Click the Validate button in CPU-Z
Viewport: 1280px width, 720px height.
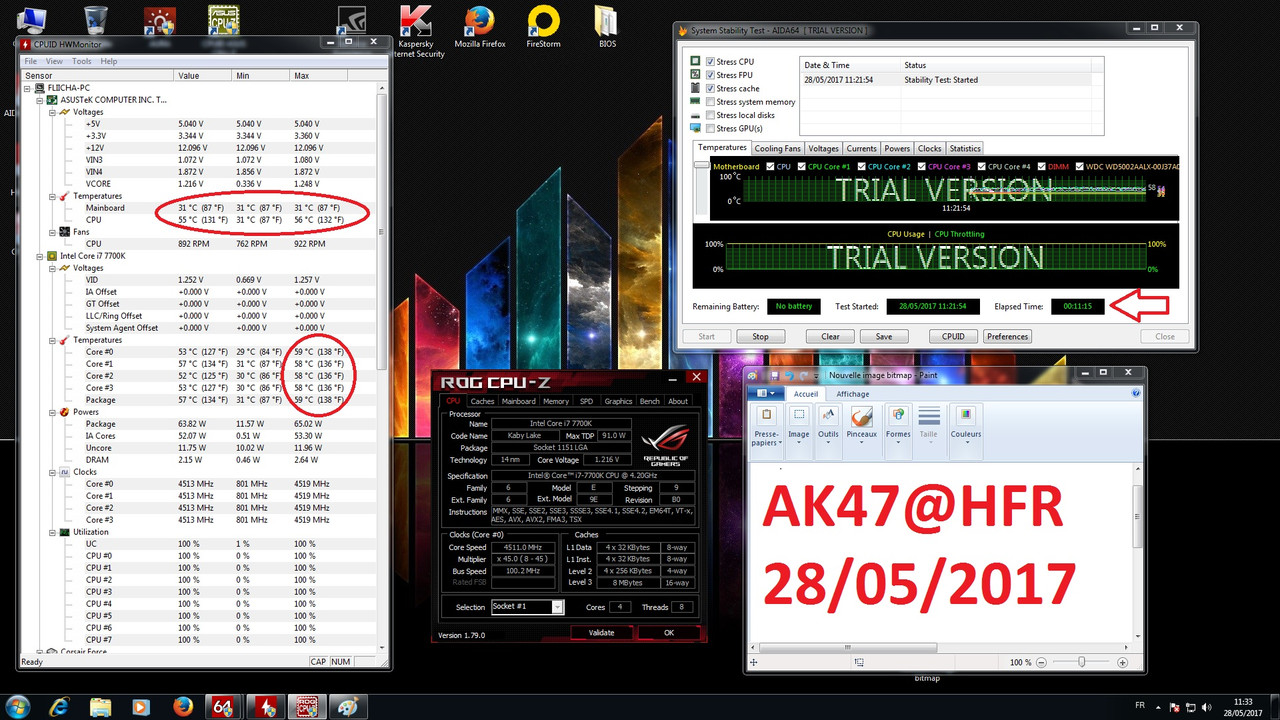pos(601,632)
